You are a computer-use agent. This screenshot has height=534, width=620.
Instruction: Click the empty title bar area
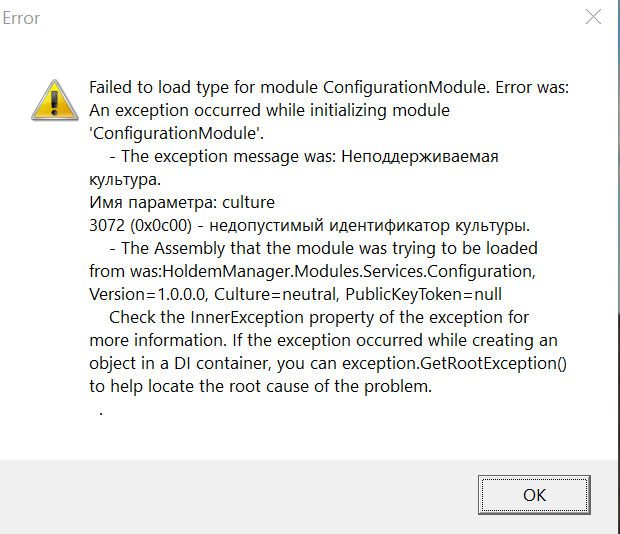300,18
